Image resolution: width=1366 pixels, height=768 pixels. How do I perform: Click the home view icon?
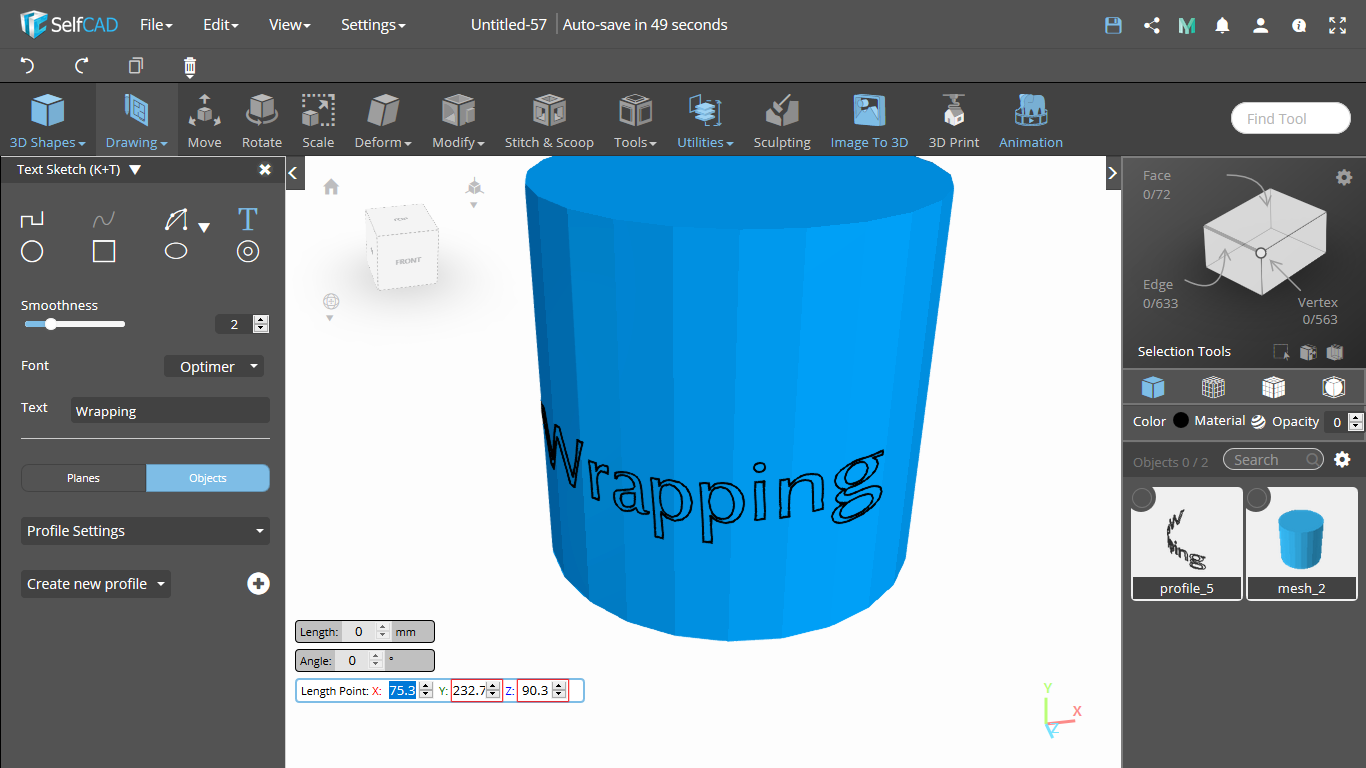(331, 187)
